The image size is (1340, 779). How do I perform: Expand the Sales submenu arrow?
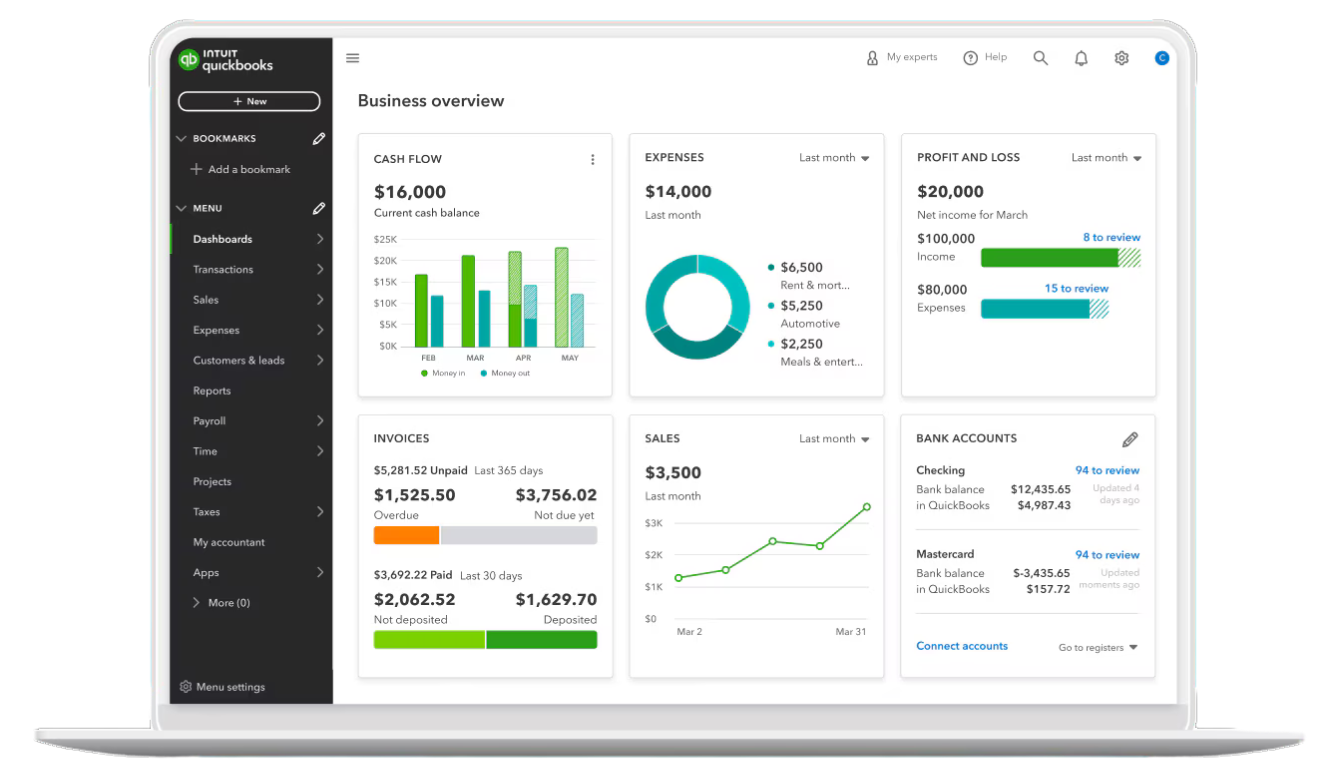(320, 300)
